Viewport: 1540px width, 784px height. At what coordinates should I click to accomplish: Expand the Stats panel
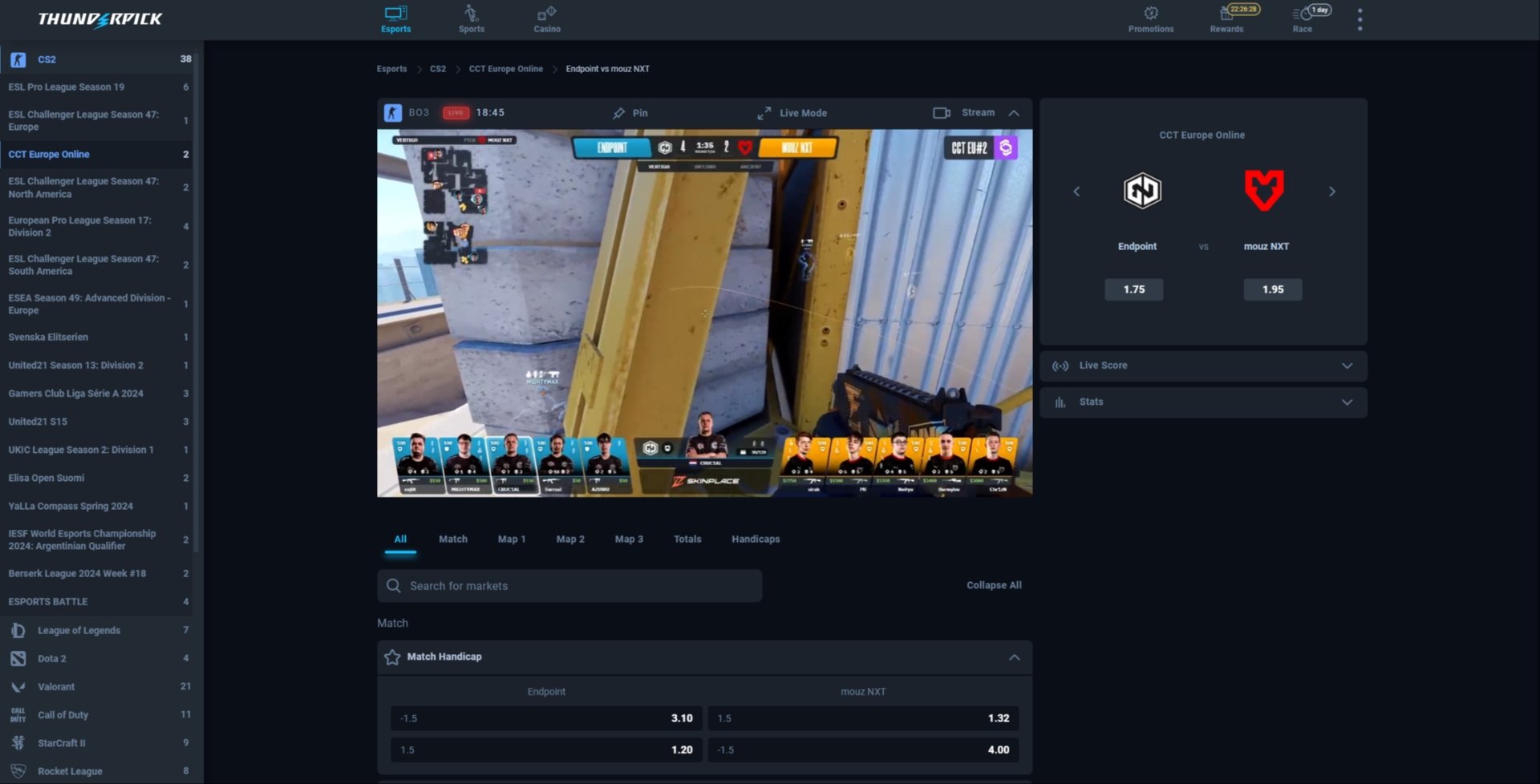[x=1203, y=402]
